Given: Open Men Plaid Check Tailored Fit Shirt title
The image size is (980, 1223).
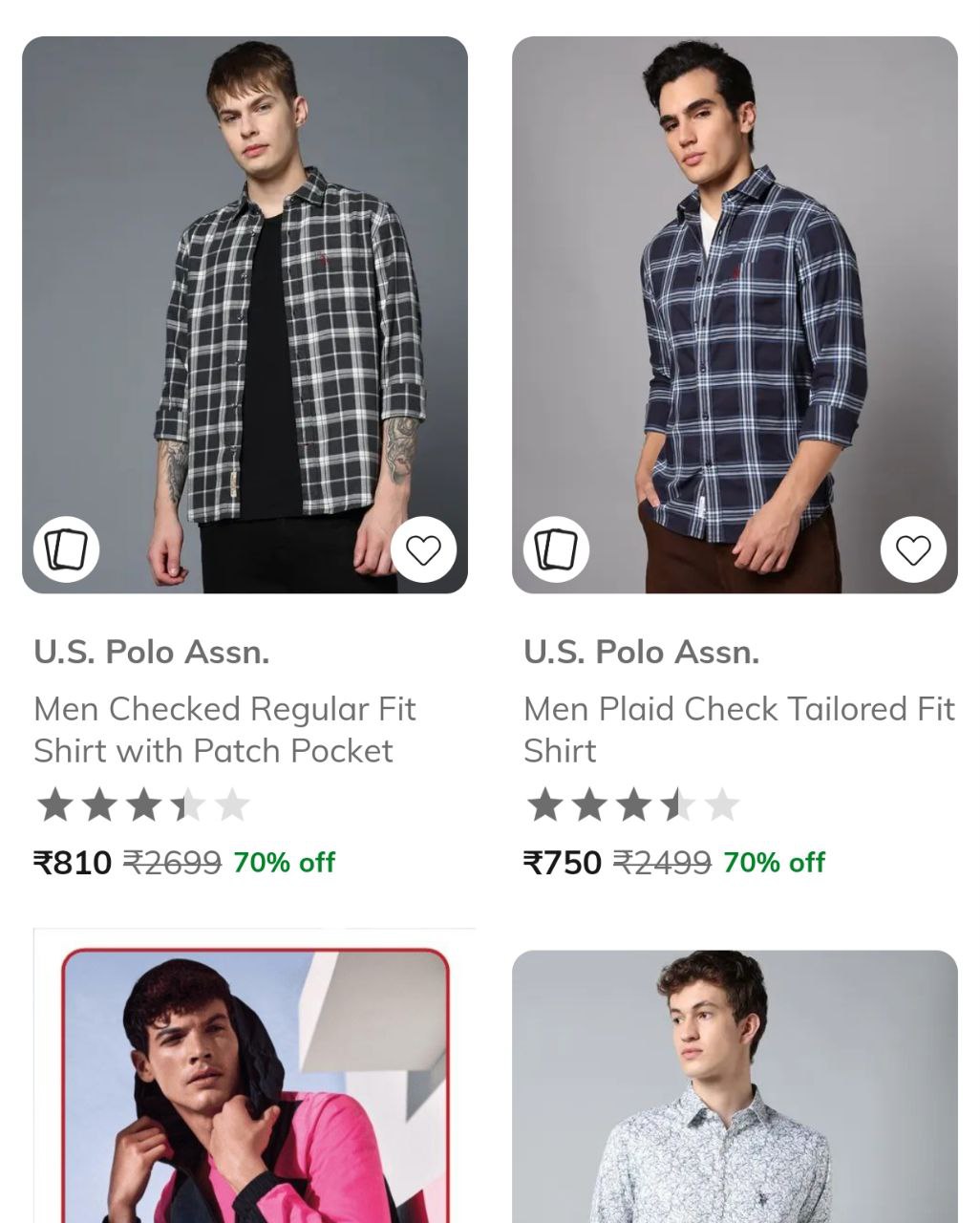Looking at the screenshot, I should coord(738,730).
